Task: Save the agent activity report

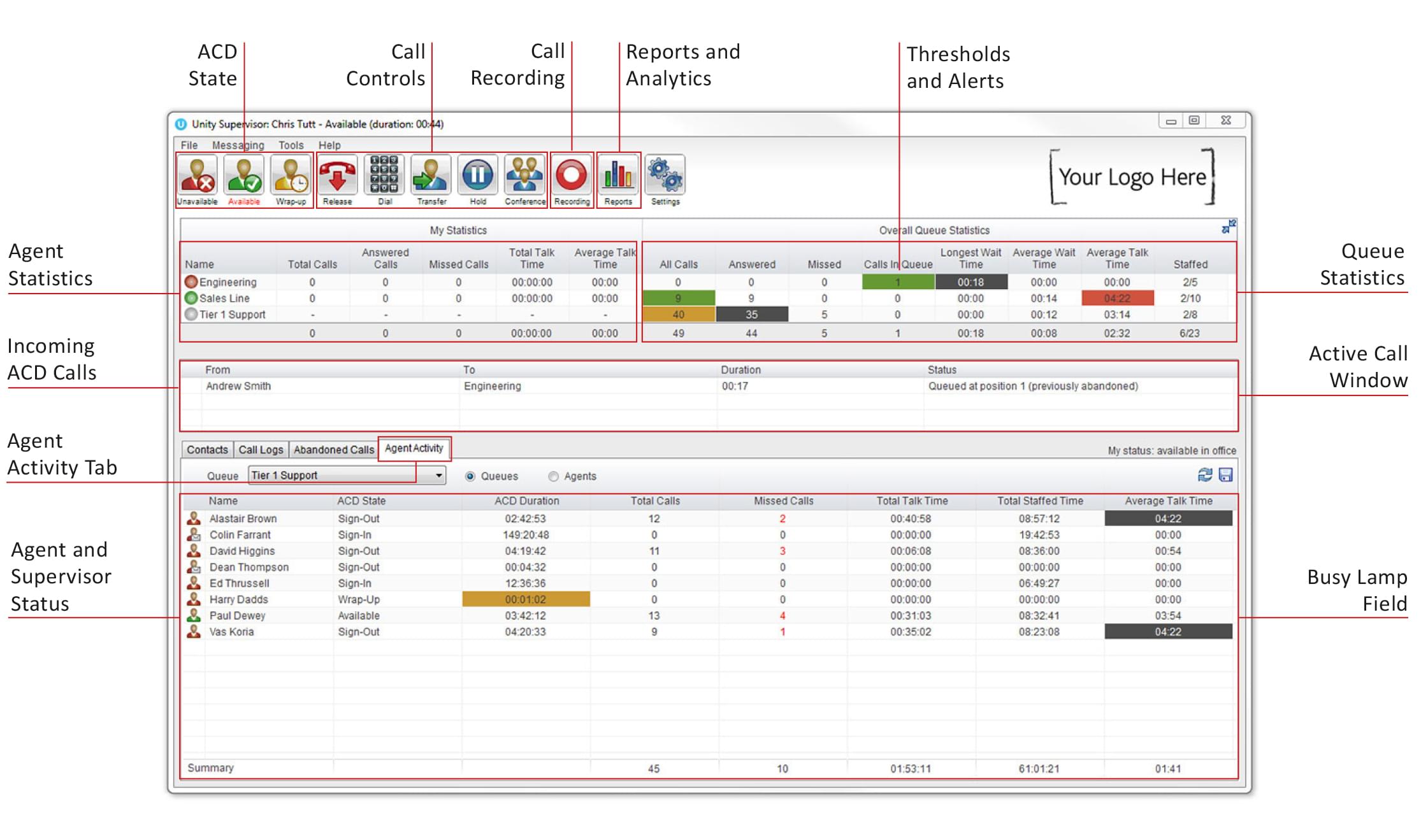Action: tap(1225, 475)
